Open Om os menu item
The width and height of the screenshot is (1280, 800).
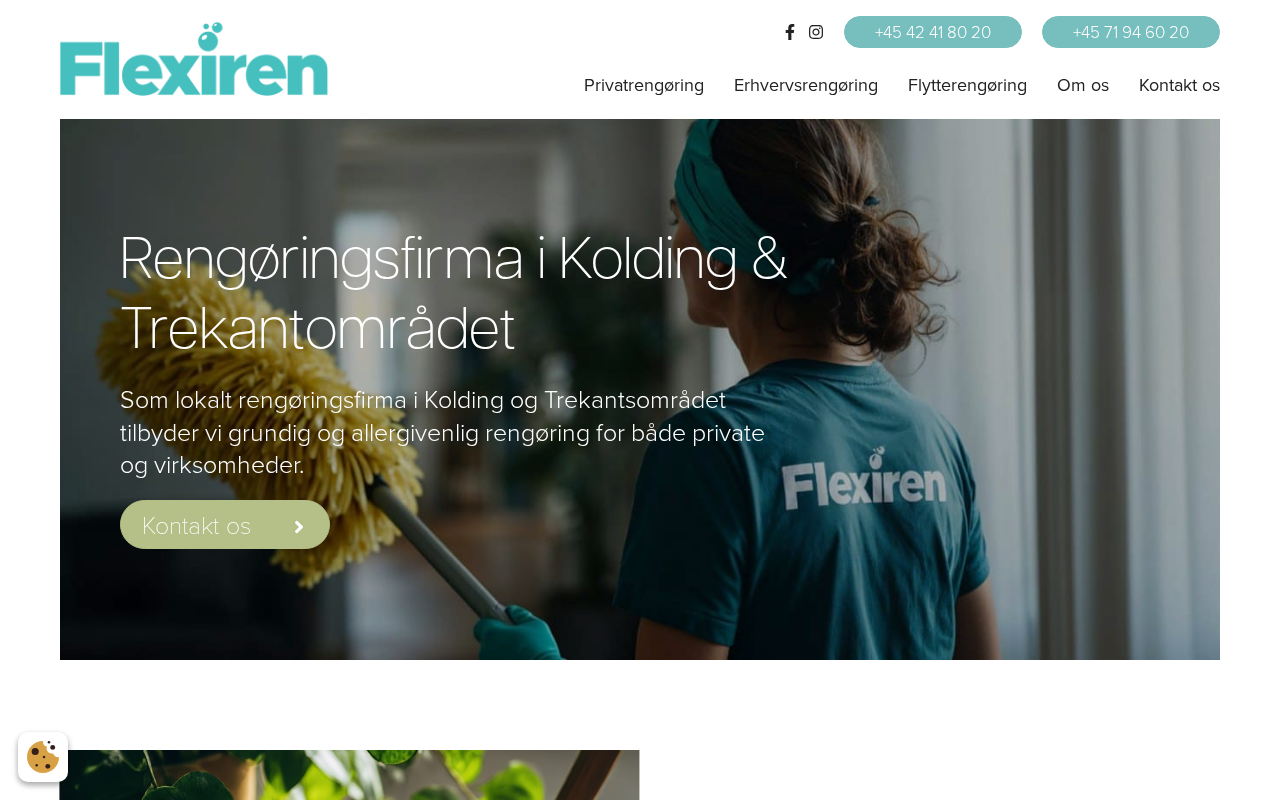[x=1083, y=85]
